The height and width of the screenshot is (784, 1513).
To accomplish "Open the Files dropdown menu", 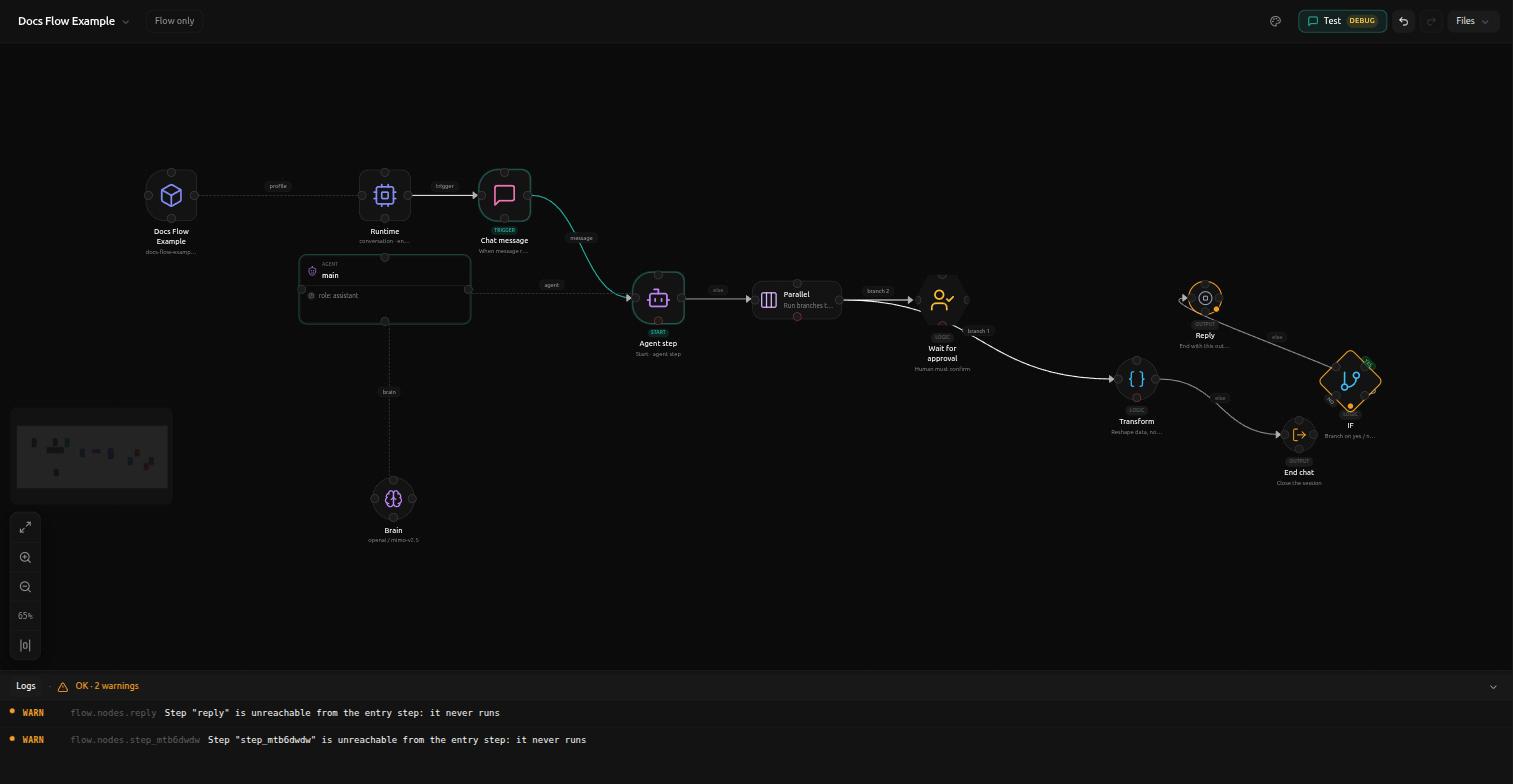I will tap(1472, 21).
